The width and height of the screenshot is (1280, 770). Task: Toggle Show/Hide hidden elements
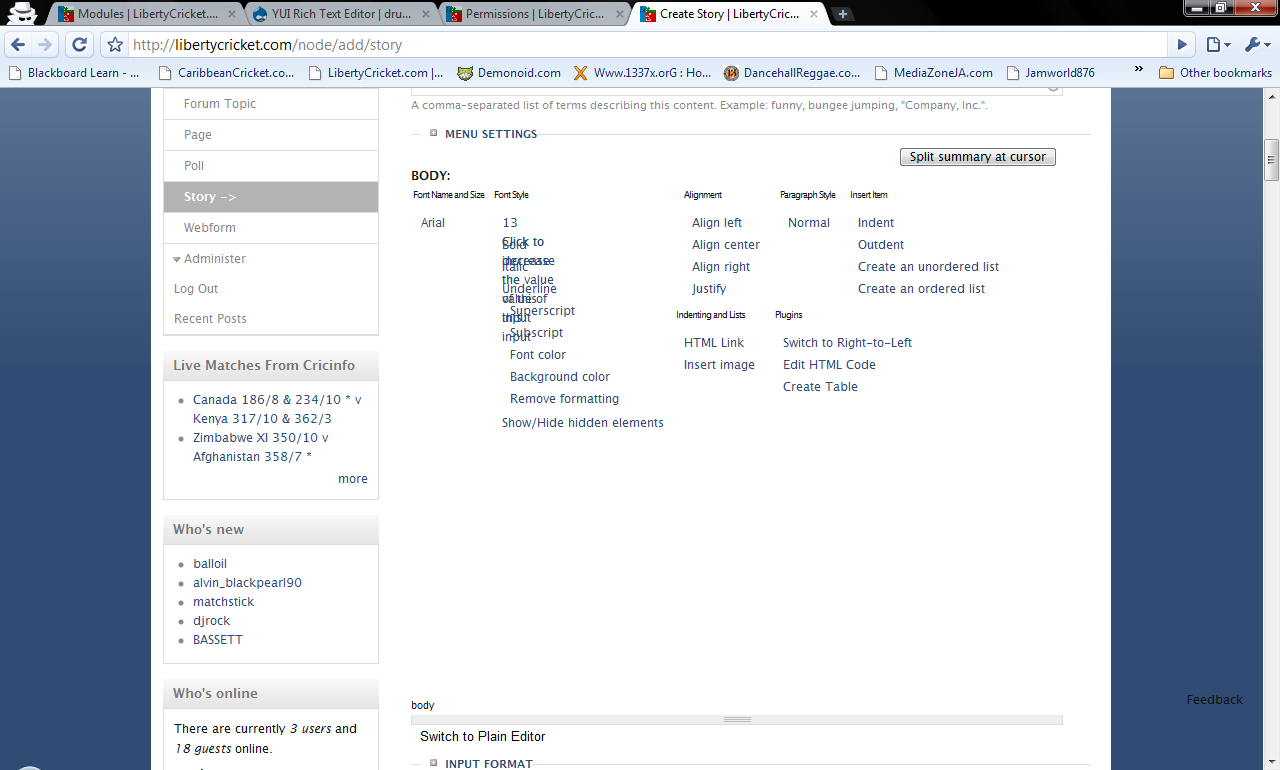tap(583, 422)
